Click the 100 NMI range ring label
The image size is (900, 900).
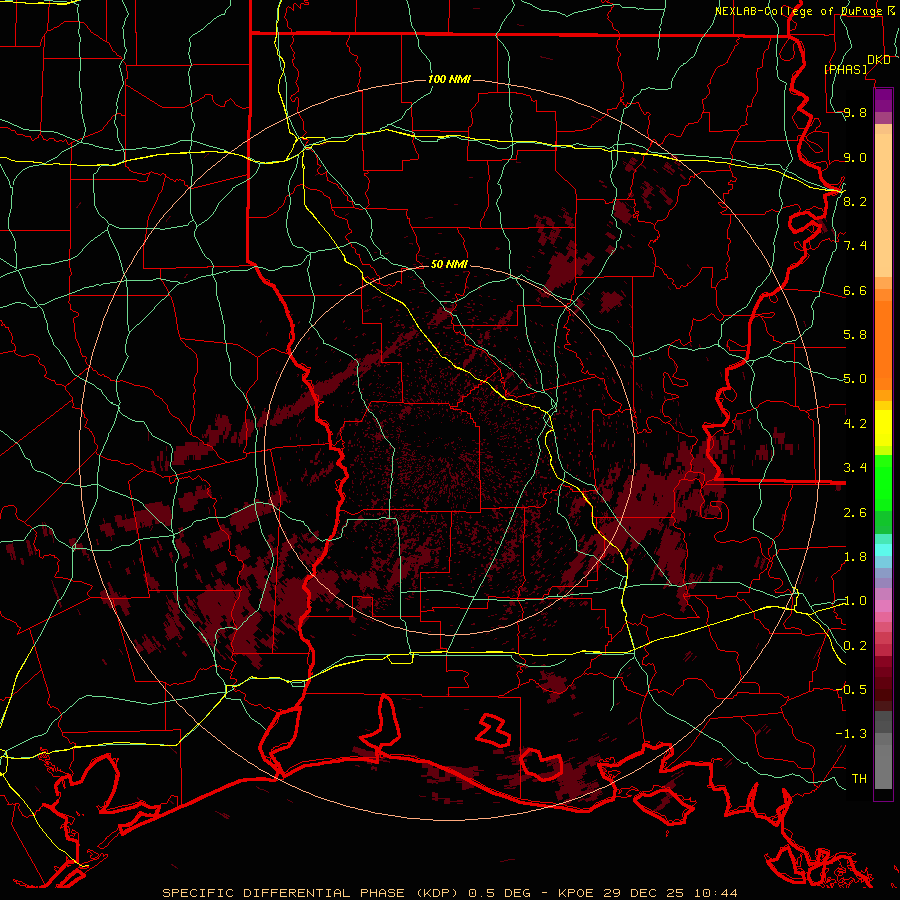449,79
